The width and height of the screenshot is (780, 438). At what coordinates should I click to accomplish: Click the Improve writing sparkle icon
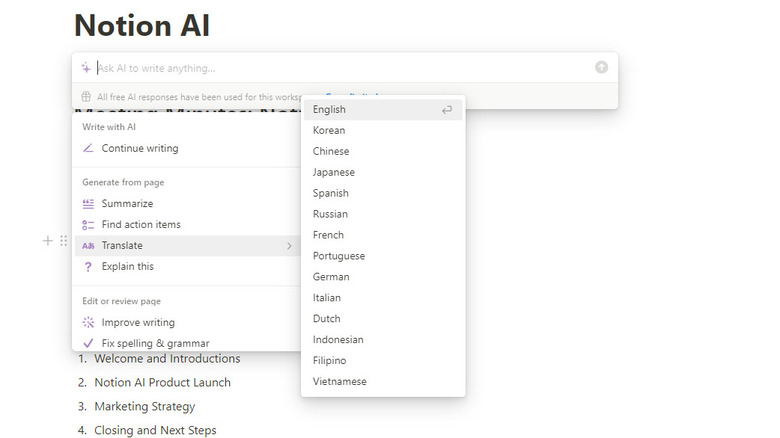click(x=88, y=323)
